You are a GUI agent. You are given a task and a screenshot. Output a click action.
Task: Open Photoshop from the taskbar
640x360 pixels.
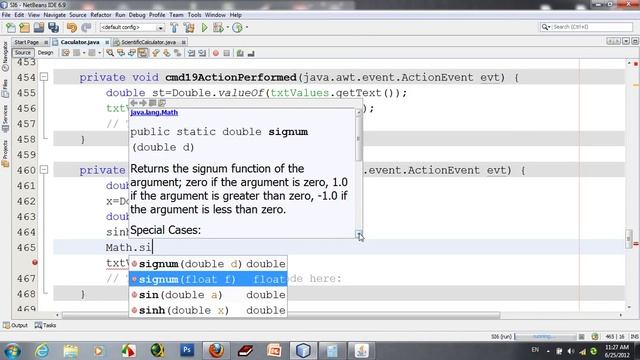click(x=187, y=350)
